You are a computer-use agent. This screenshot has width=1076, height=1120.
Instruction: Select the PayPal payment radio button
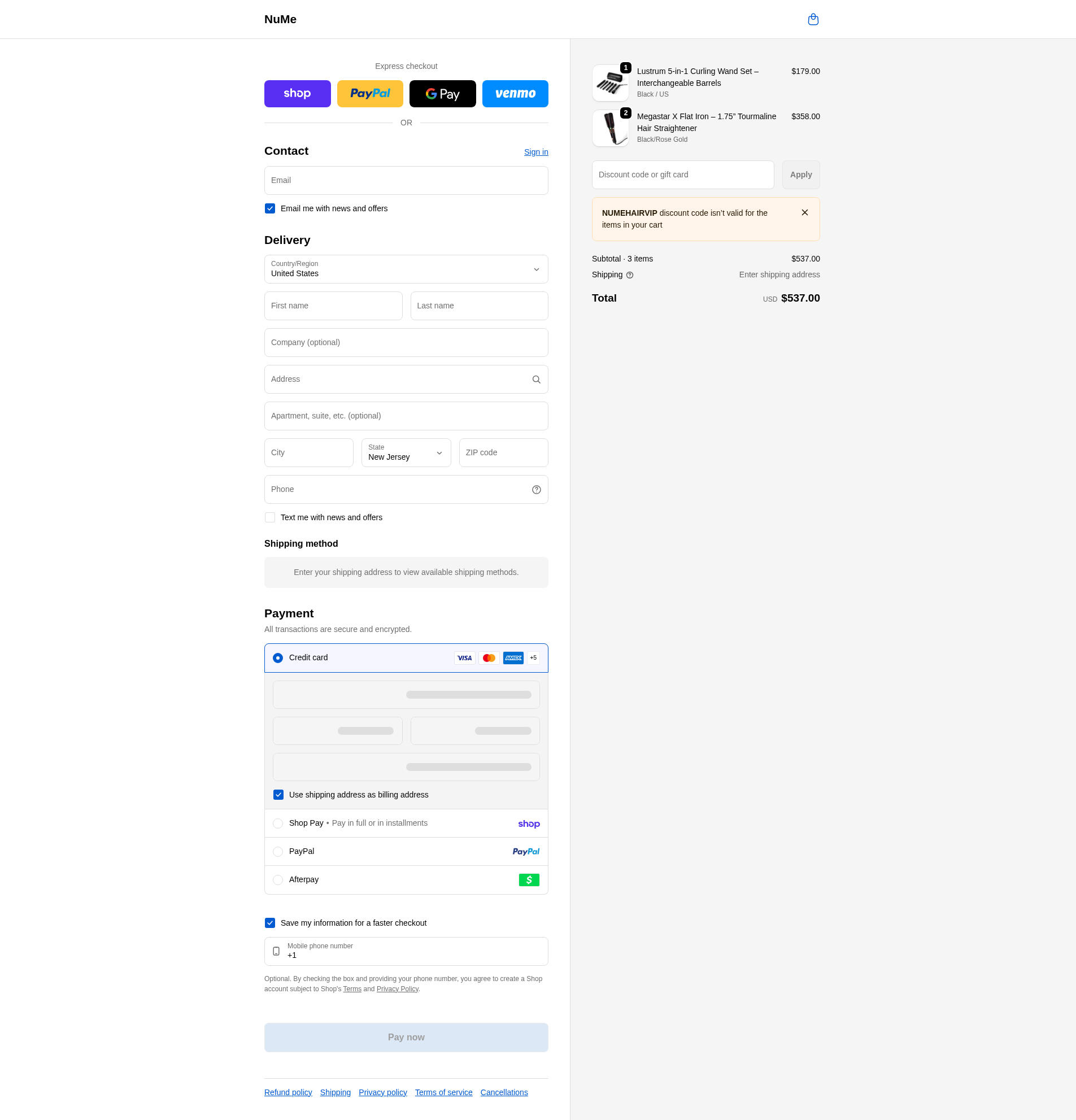278,851
